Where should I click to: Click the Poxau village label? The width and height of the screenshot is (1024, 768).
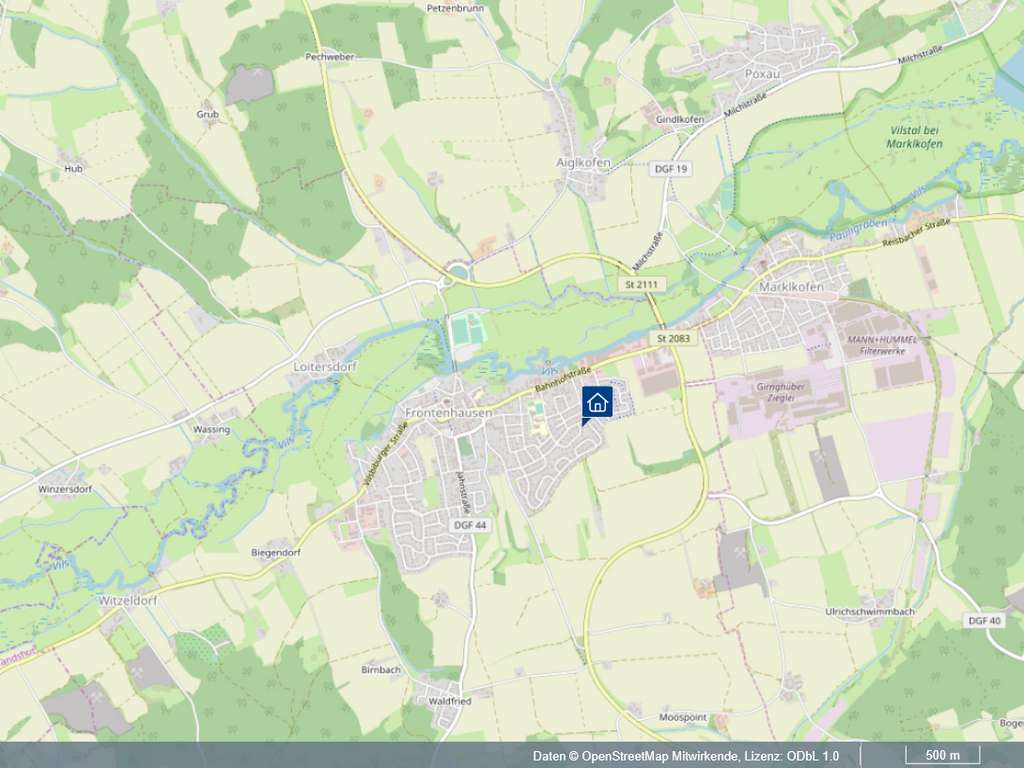[x=762, y=74]
